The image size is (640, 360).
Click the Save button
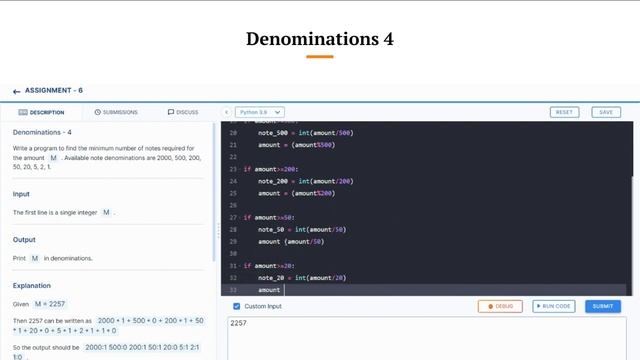pyautogui.click(x=606, y=112)
